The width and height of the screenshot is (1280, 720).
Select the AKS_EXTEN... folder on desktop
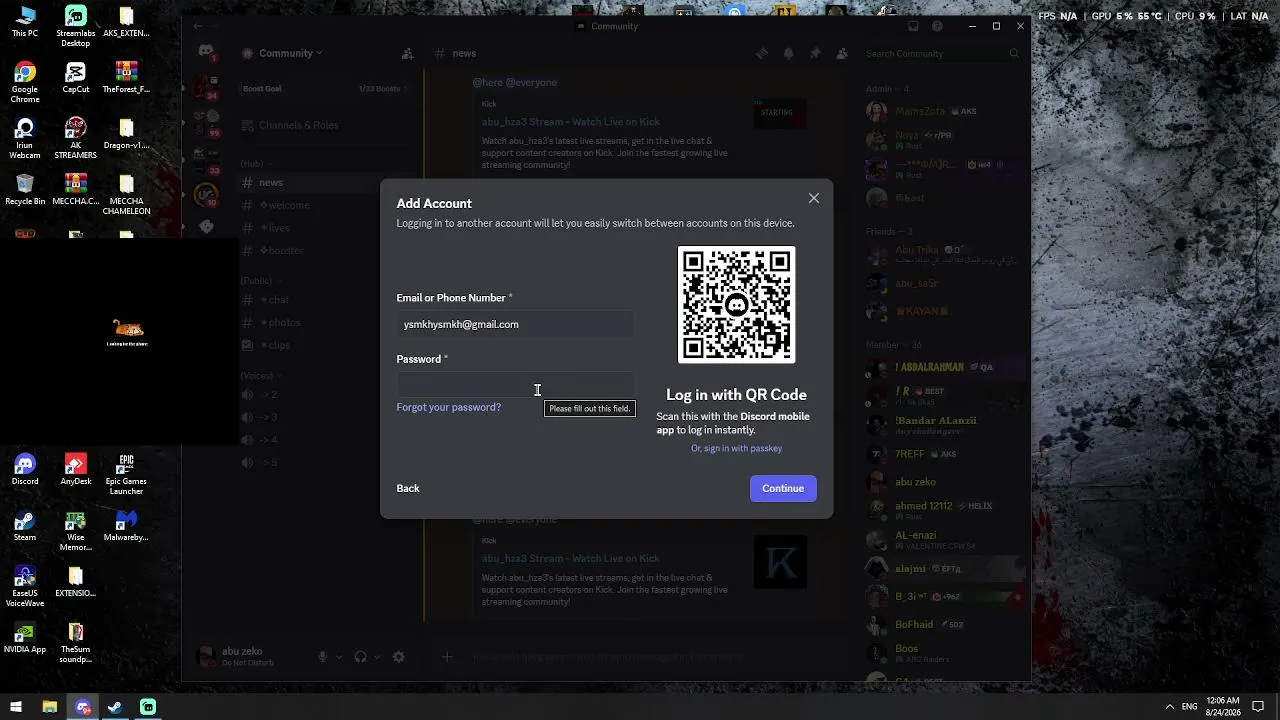tap(126, 22)
